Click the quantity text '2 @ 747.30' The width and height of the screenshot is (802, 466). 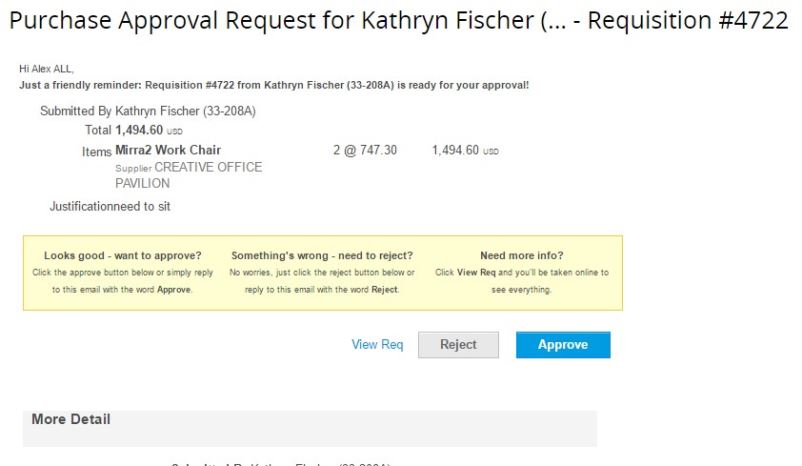click(x=365, y=150)
